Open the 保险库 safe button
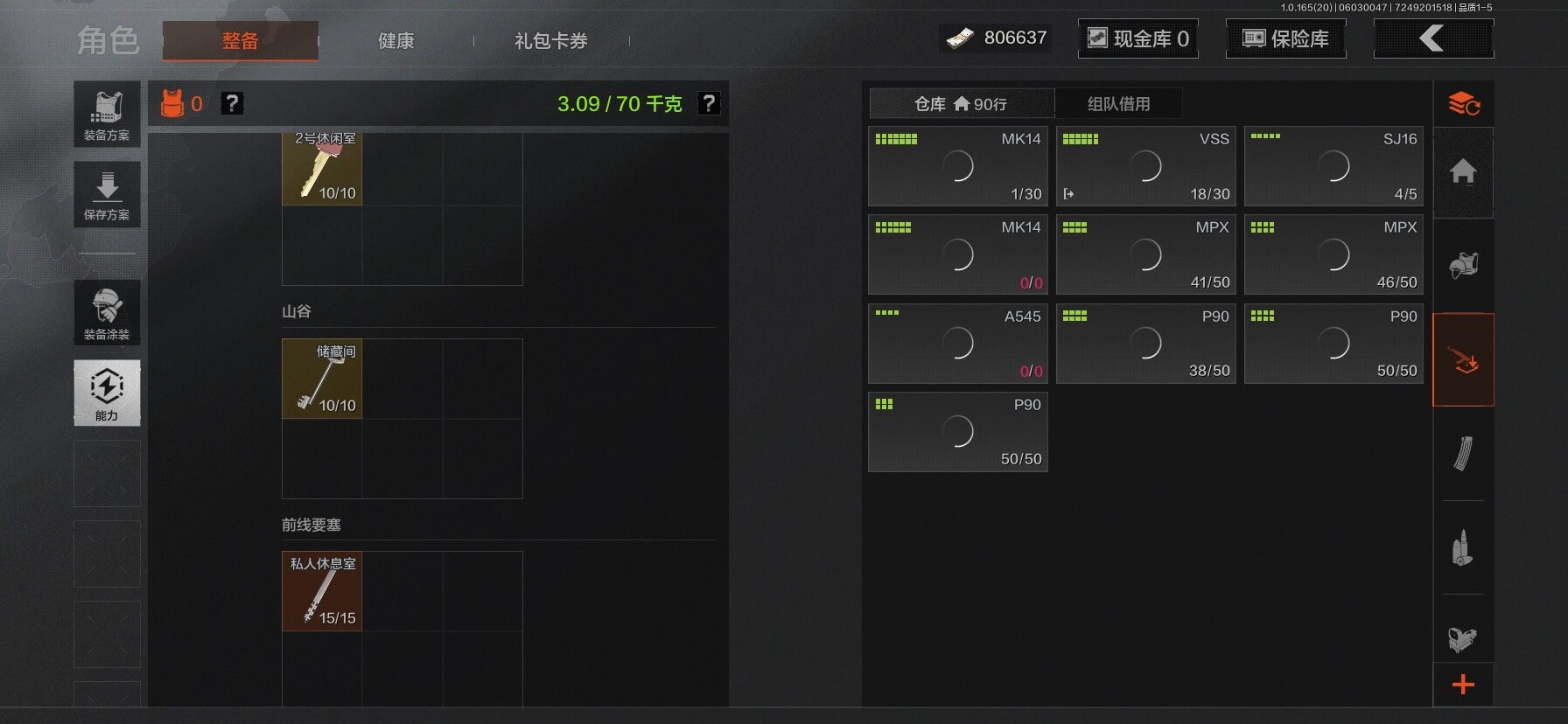The width and height of the screenshot is (1568, 724). click(1285, 38)
